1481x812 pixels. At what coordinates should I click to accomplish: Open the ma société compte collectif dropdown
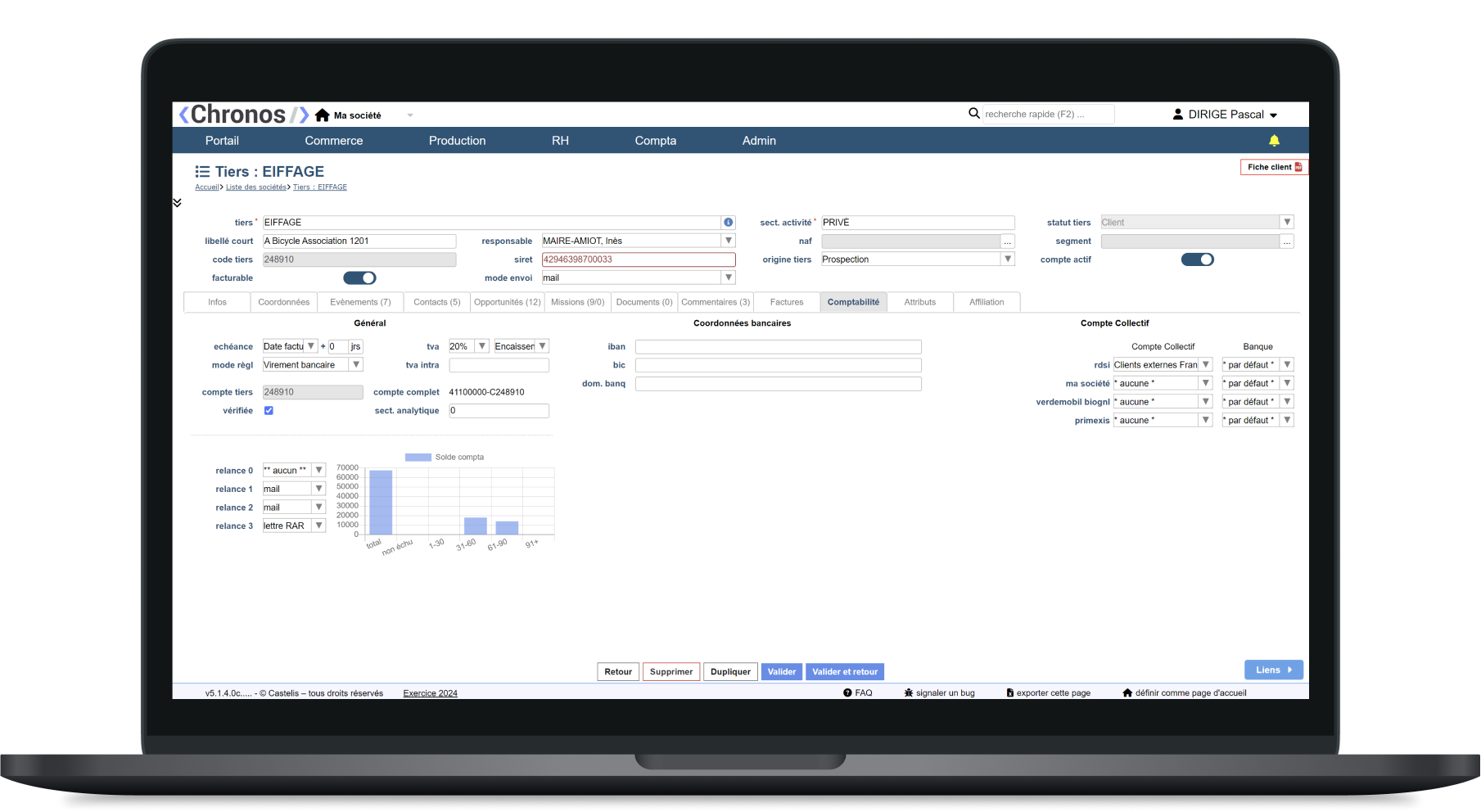[1205, 383]
